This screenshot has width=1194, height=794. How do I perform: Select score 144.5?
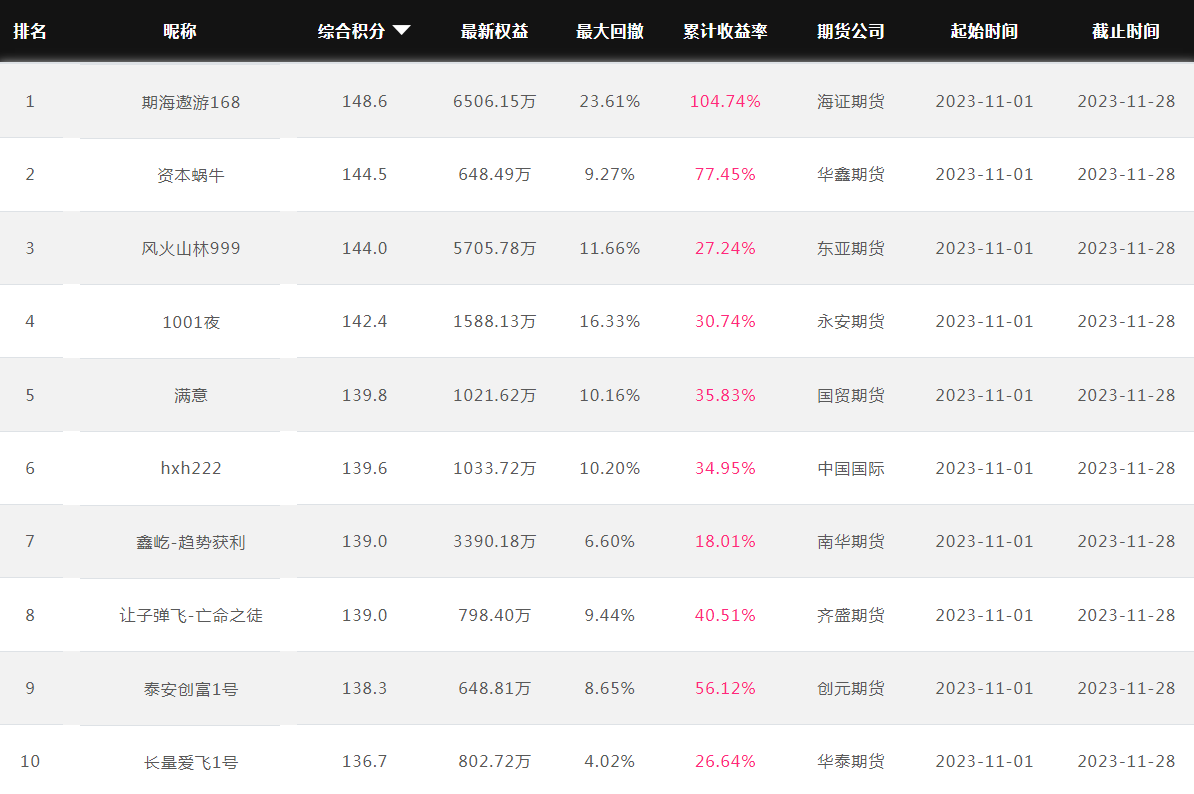(x=365, y=174)
